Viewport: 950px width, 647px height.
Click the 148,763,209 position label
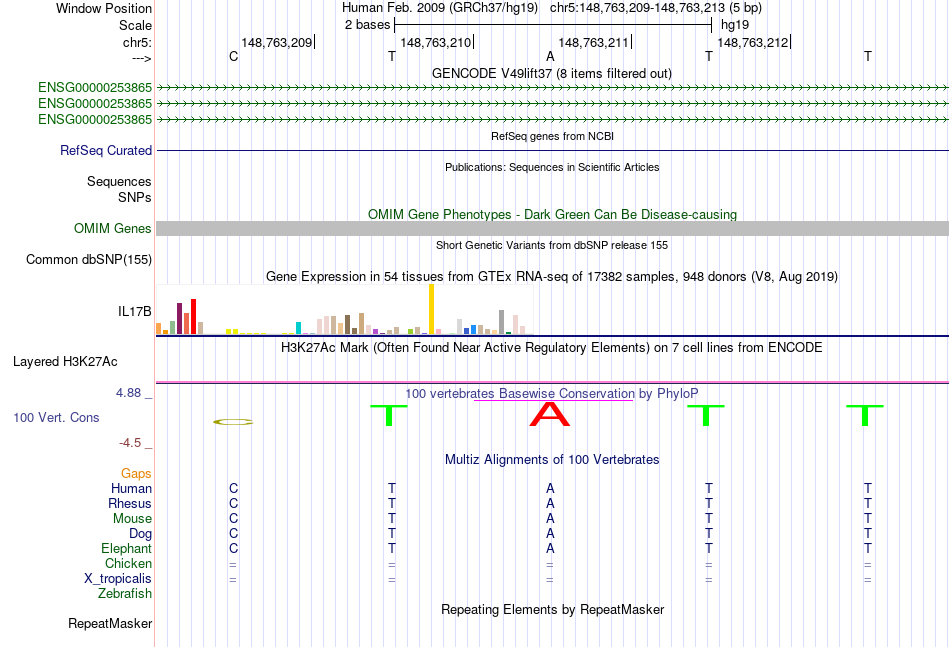point(276,42)
